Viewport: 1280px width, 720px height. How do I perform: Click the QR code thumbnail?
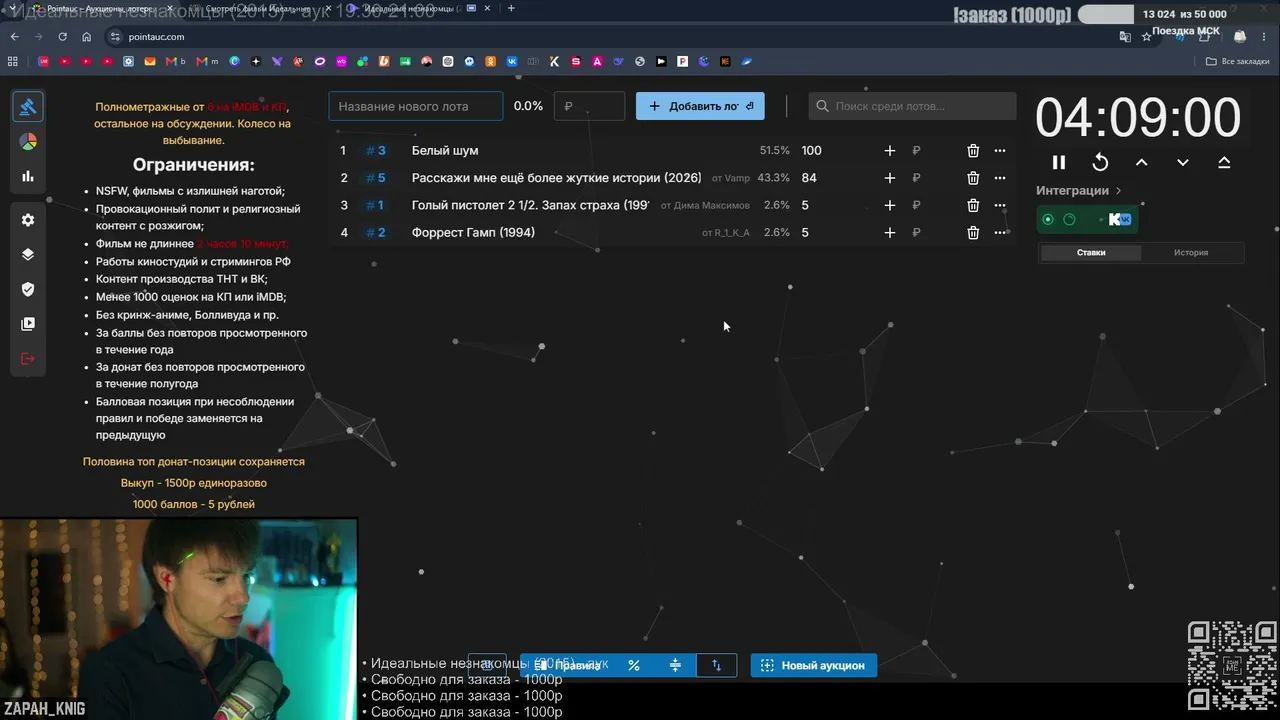pos(1232,665)
